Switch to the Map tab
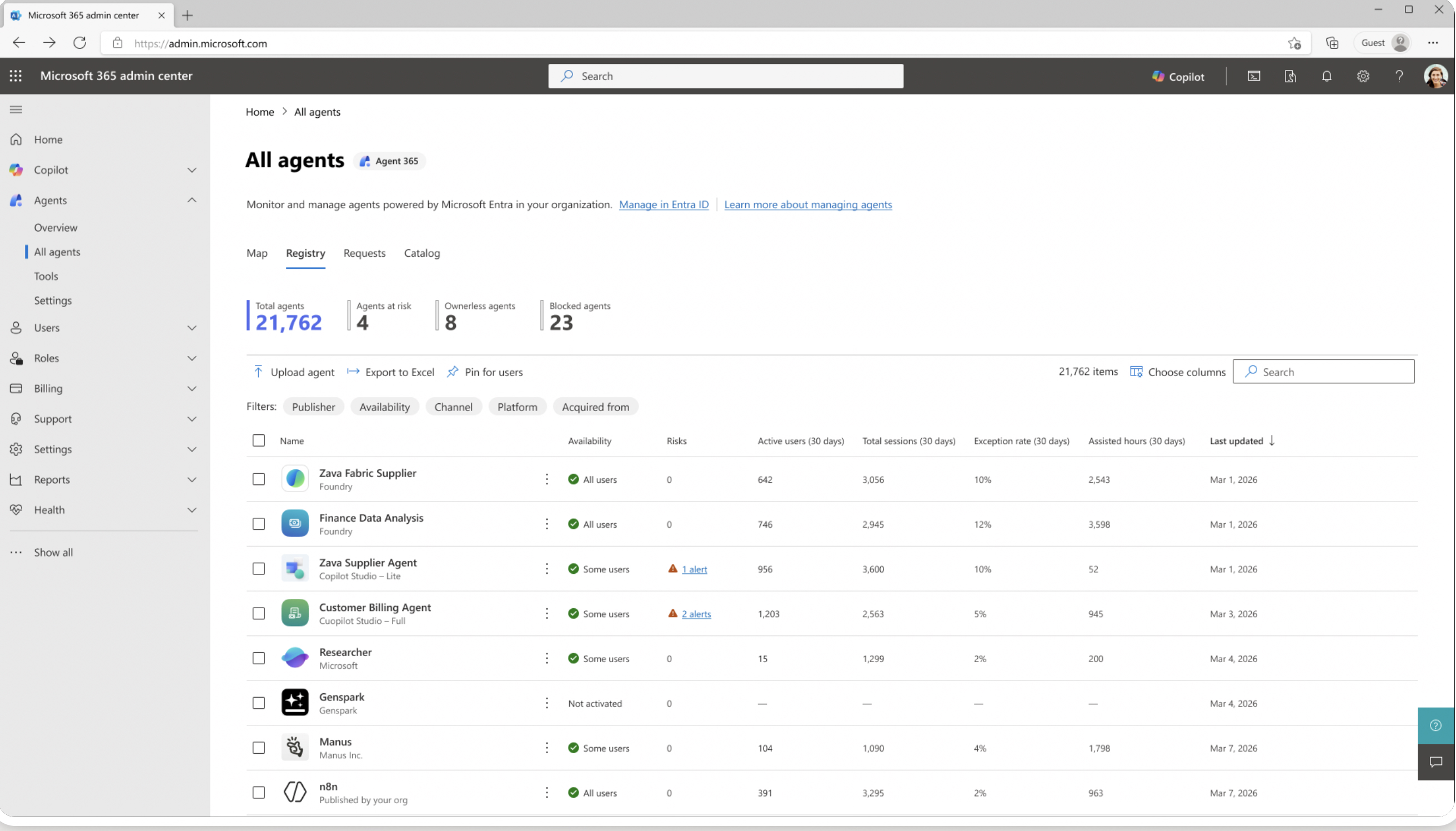Image resolution: width=1456 pixels, height=831 pixels. click(x=257, y=253)
